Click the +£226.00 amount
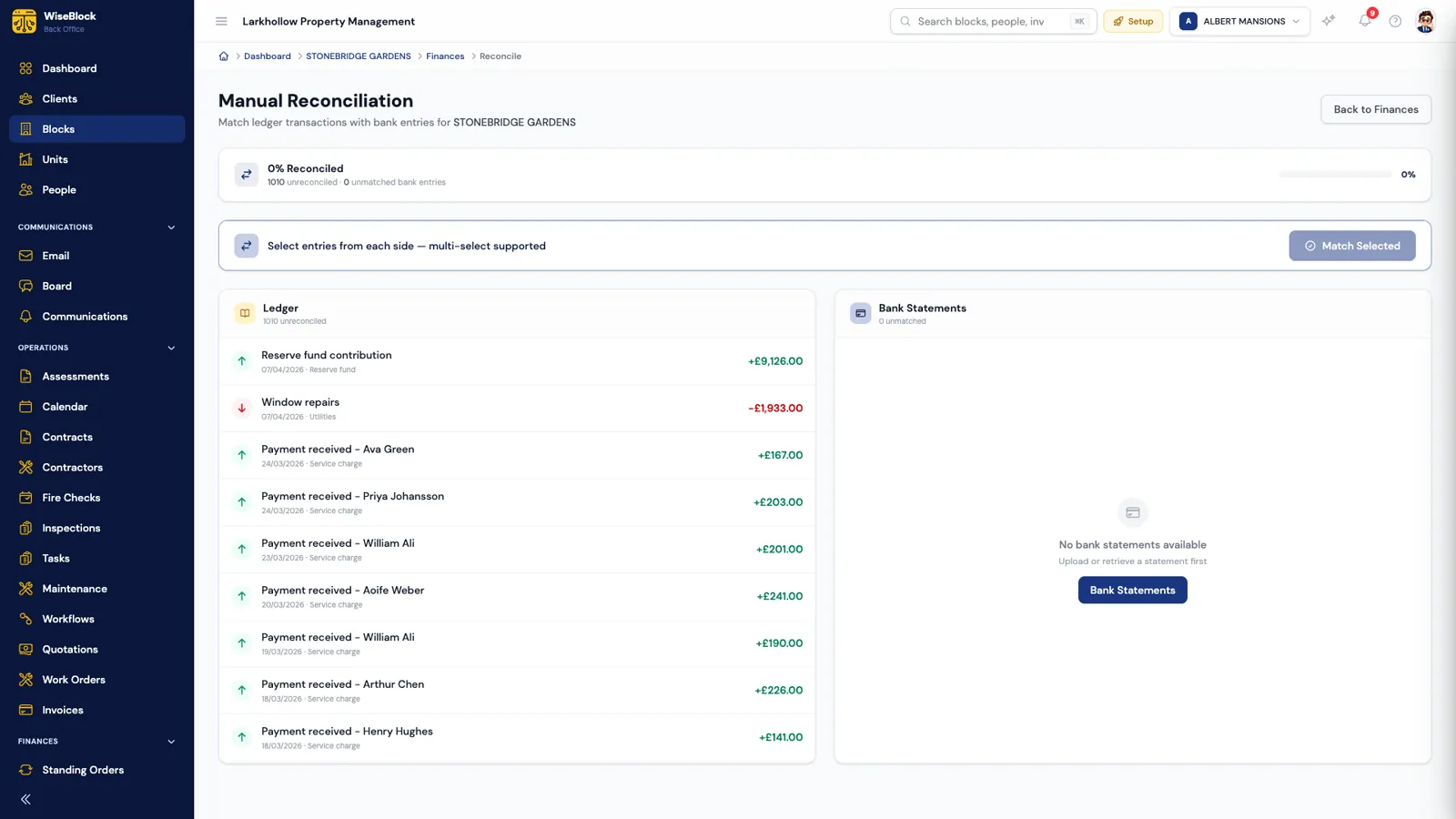This screenshot has width=1456, height=819. [779, 691]
